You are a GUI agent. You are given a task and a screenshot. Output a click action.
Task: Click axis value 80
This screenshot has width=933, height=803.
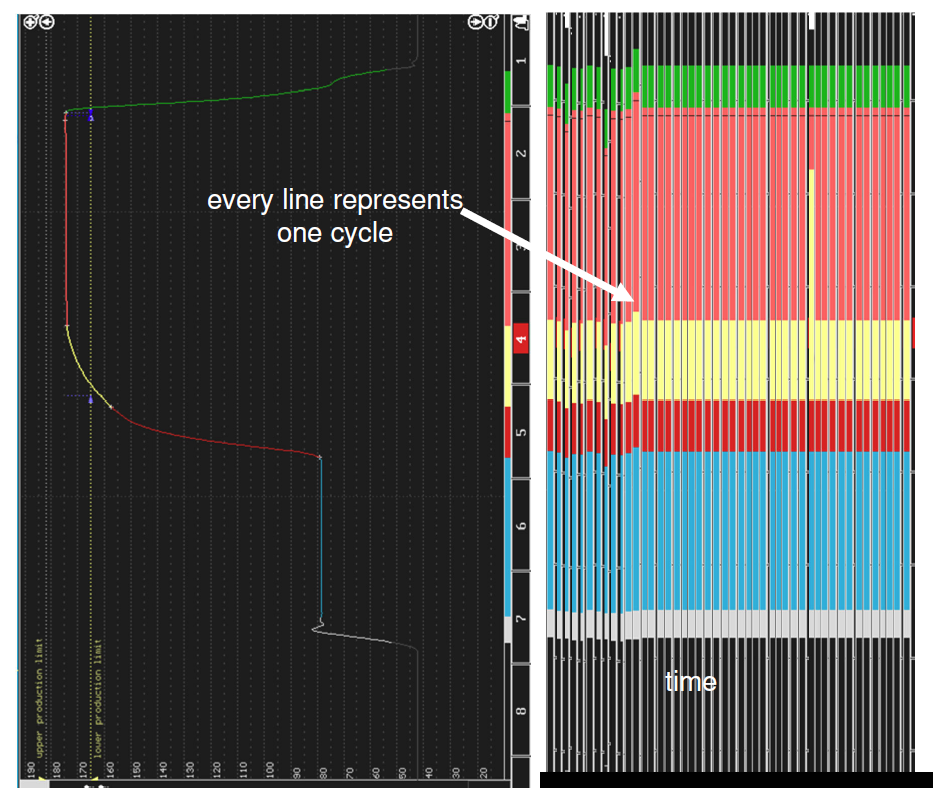point(323,772)
